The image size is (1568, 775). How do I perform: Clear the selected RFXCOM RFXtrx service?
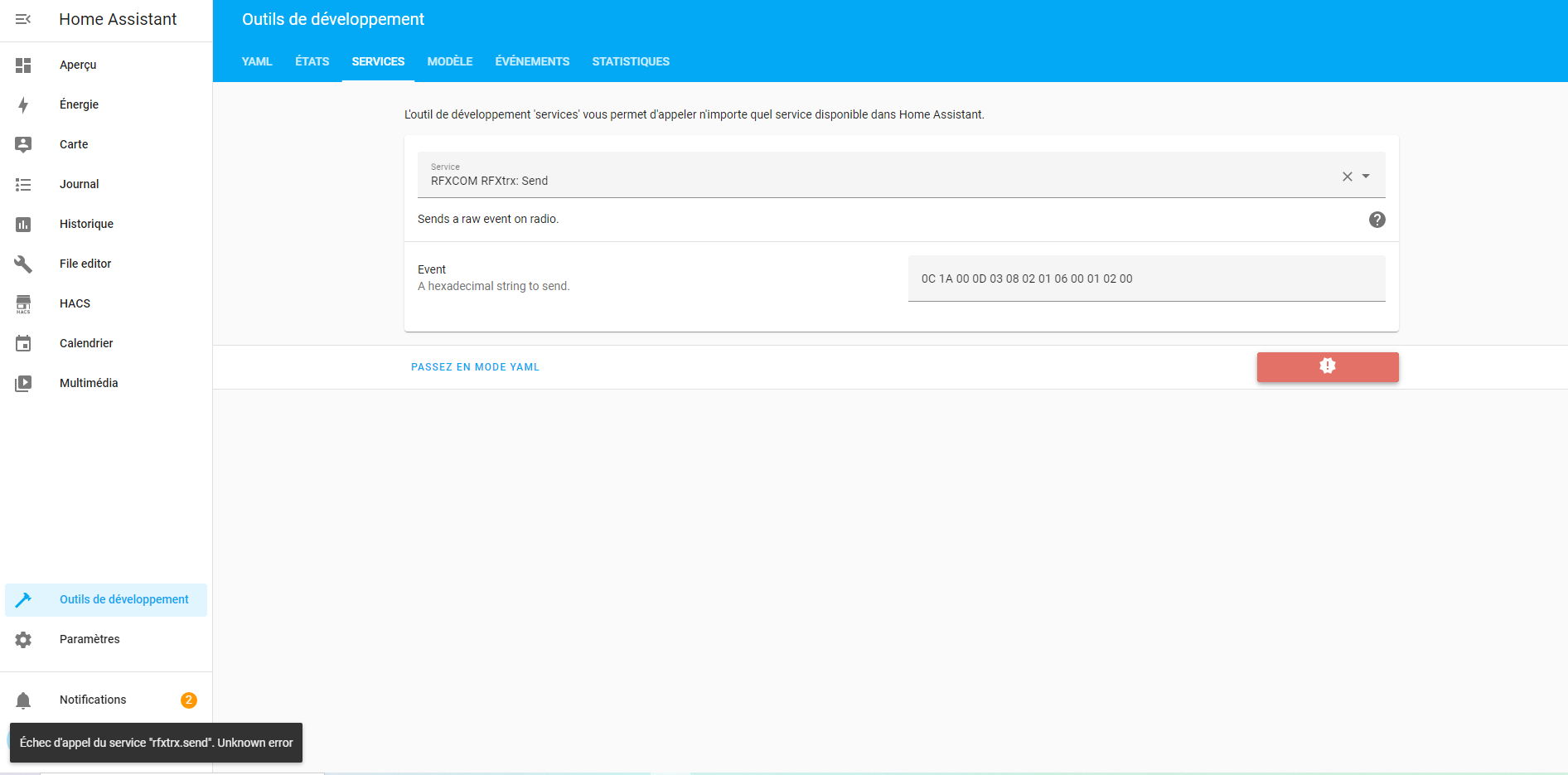coord(1348,177)
